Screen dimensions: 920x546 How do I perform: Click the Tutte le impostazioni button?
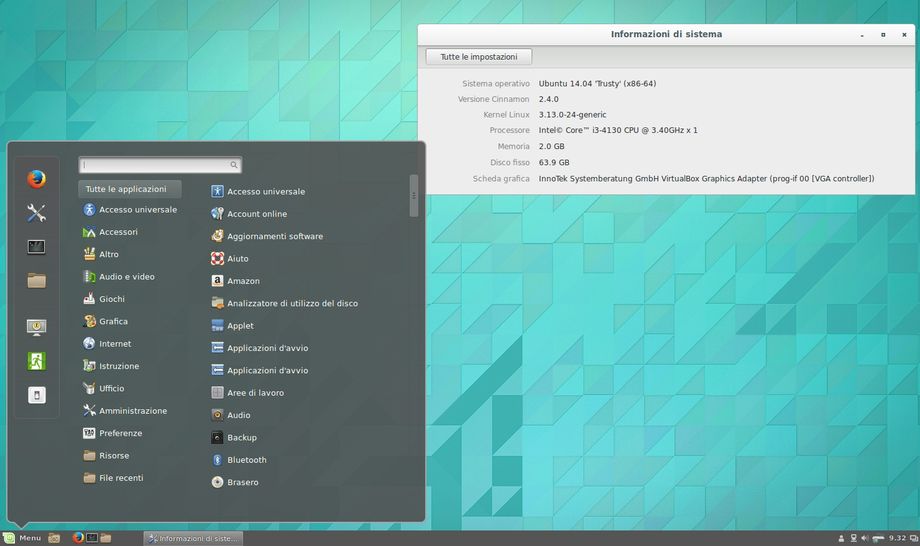[x=479, y=57]
